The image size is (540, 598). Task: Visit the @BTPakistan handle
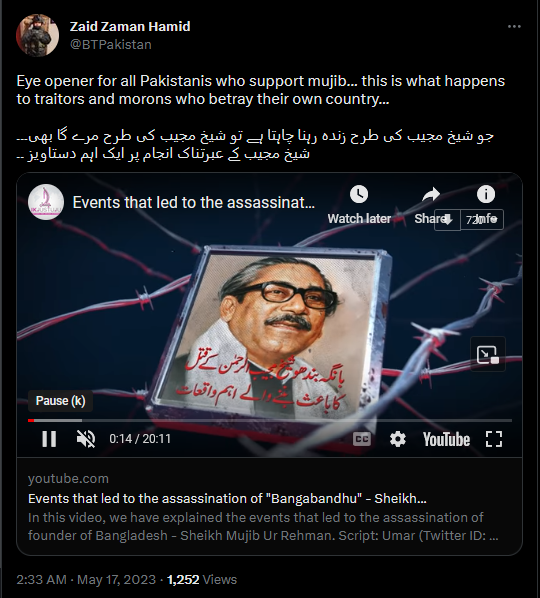pyautogui.click(x=111, y=45)
